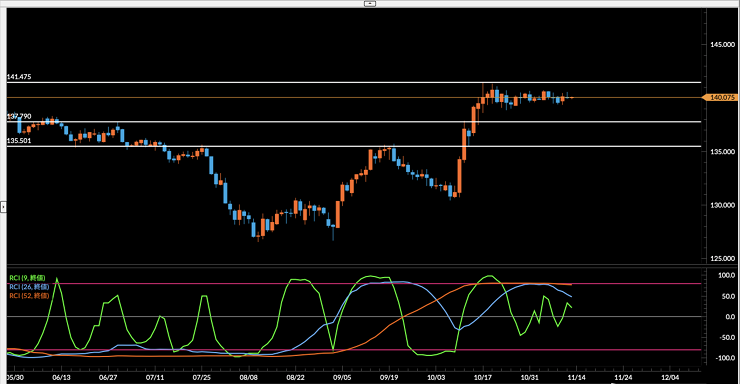Select the 135.501 horizontal line label
Viewport: 740px width, 384px height.
(19, 141)
